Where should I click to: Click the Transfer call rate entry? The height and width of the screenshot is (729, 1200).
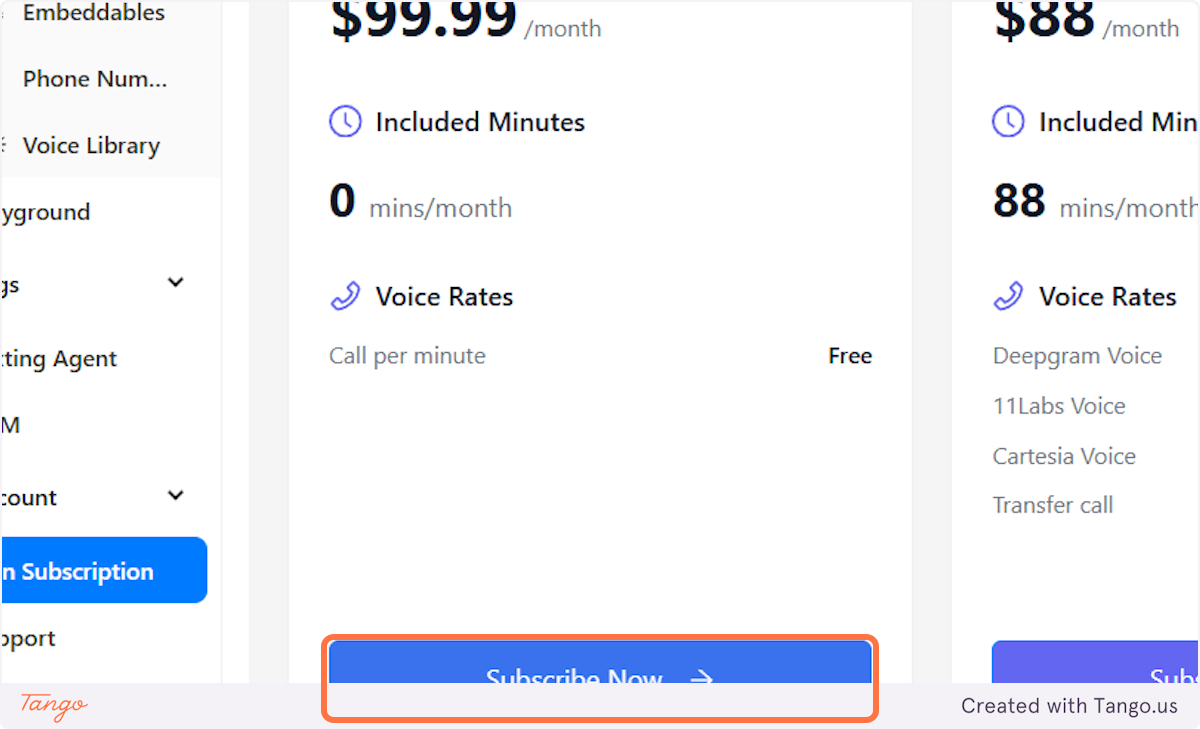(1052, 505)
